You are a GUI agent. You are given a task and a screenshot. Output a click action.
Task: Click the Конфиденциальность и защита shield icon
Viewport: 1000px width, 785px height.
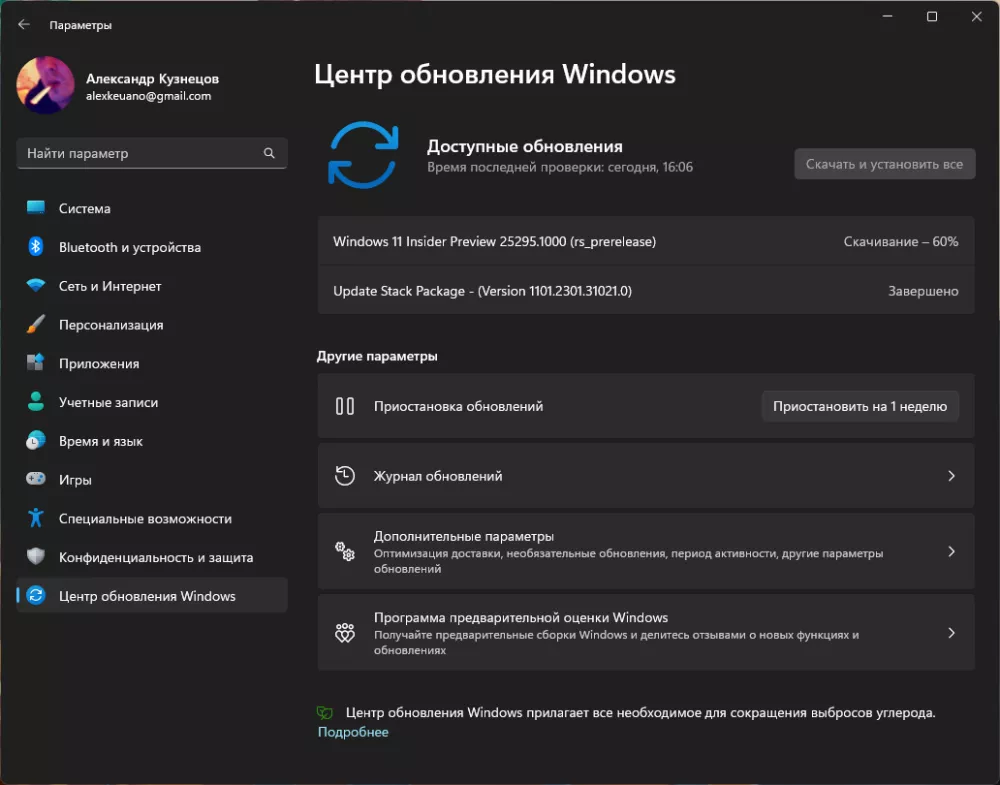(x=36, y=557)
